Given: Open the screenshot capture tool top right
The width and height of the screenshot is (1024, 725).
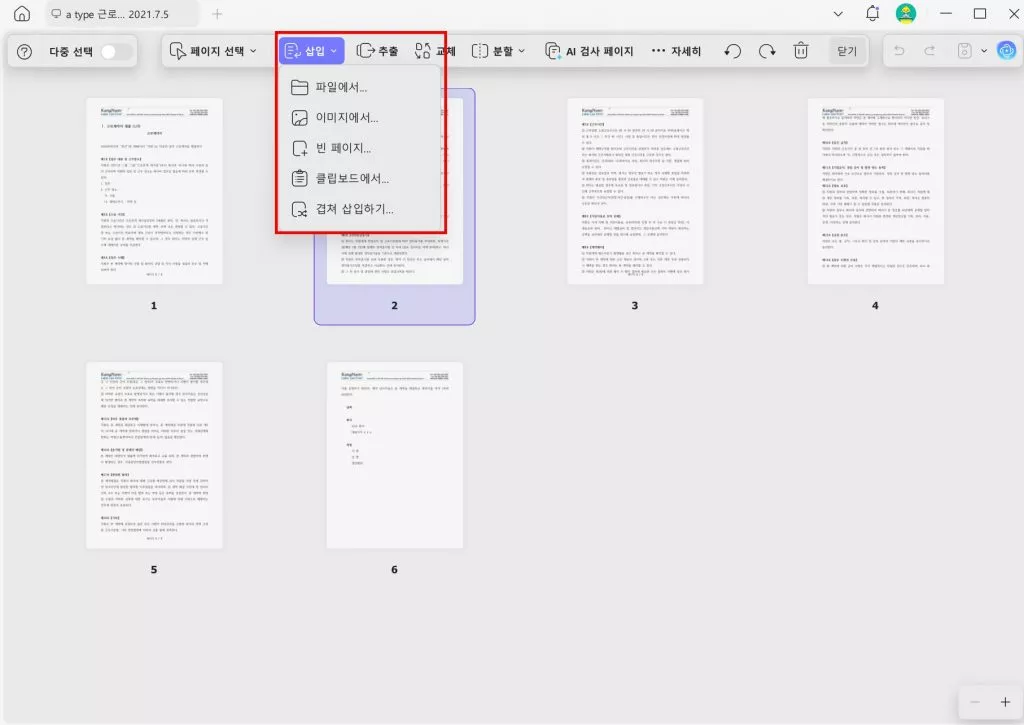Looking at the screenshot, I should (963, 50).
